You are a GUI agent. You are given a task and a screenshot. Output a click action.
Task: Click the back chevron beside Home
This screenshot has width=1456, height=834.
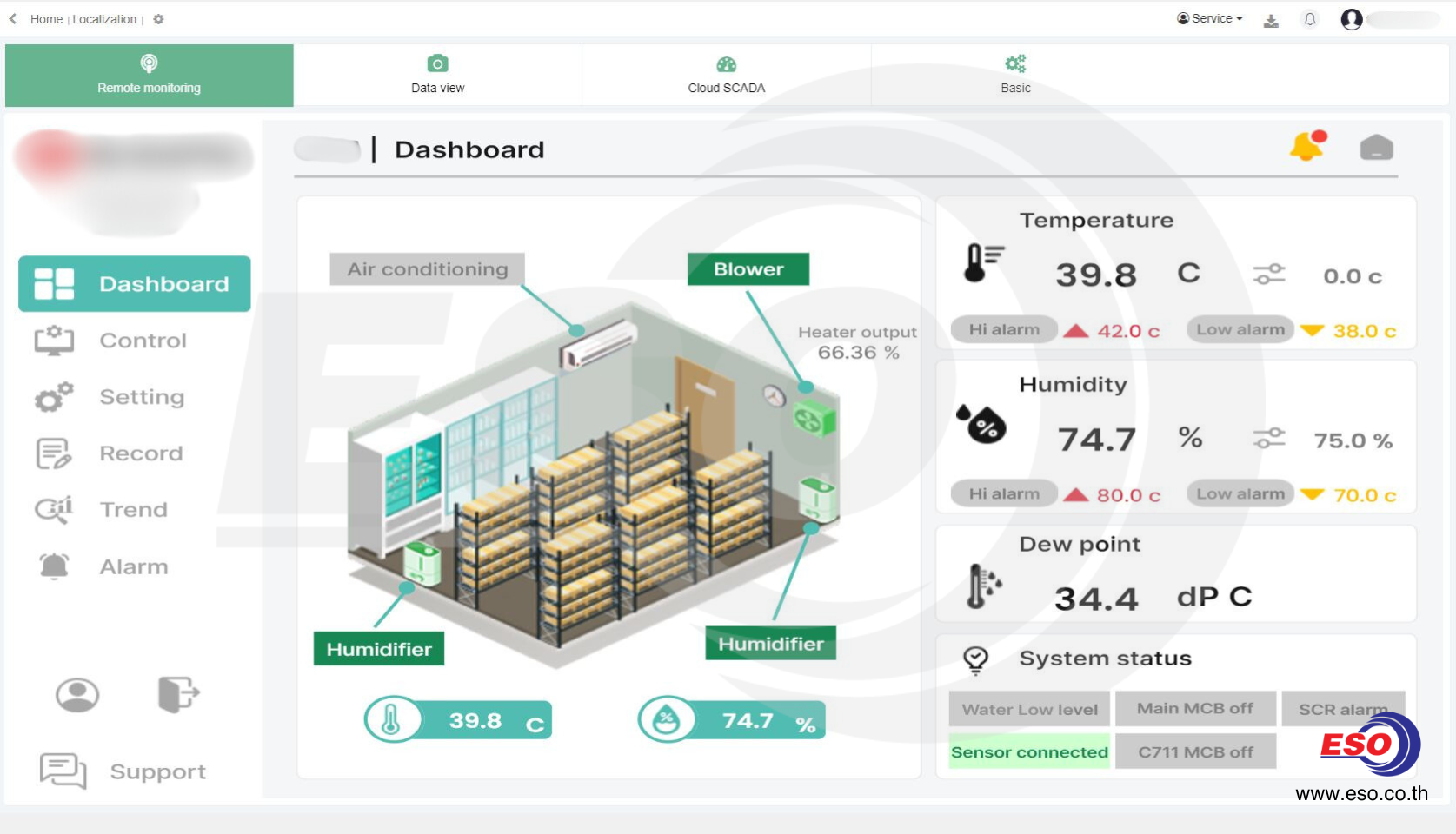13,19
